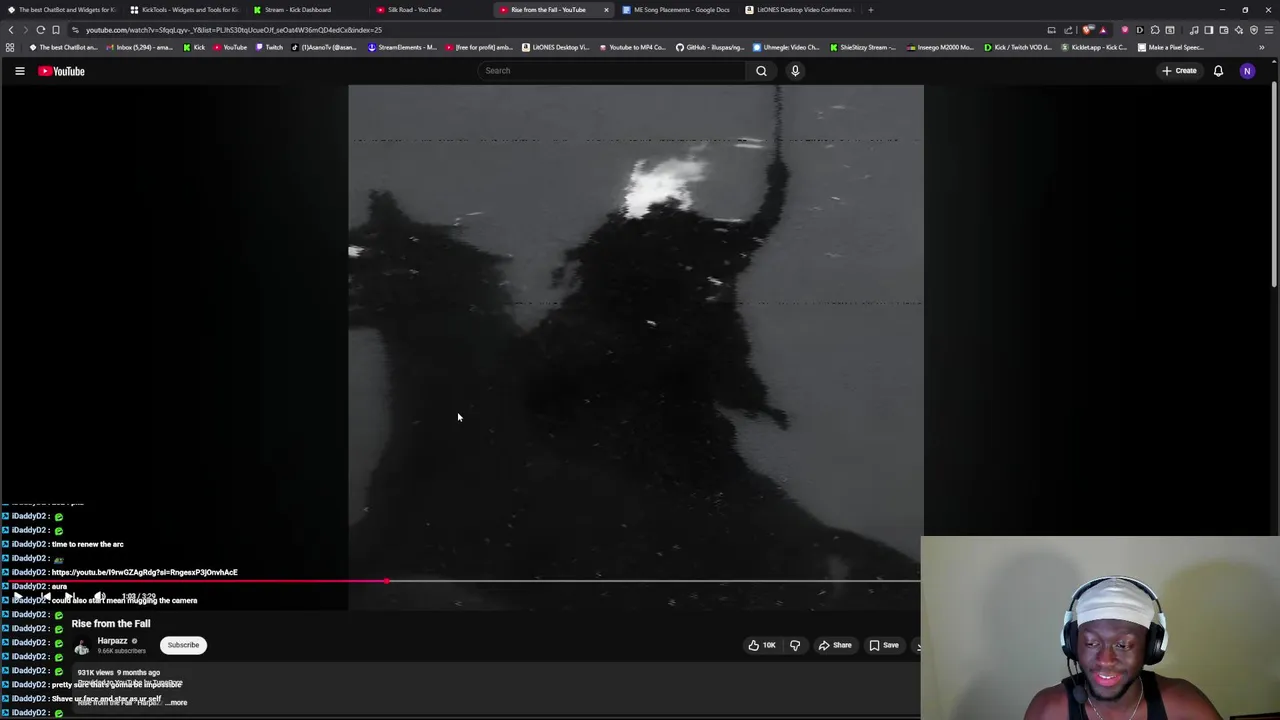
Task: Open the Brave VPN shield icon
Action: click(x=1254, y=30)
